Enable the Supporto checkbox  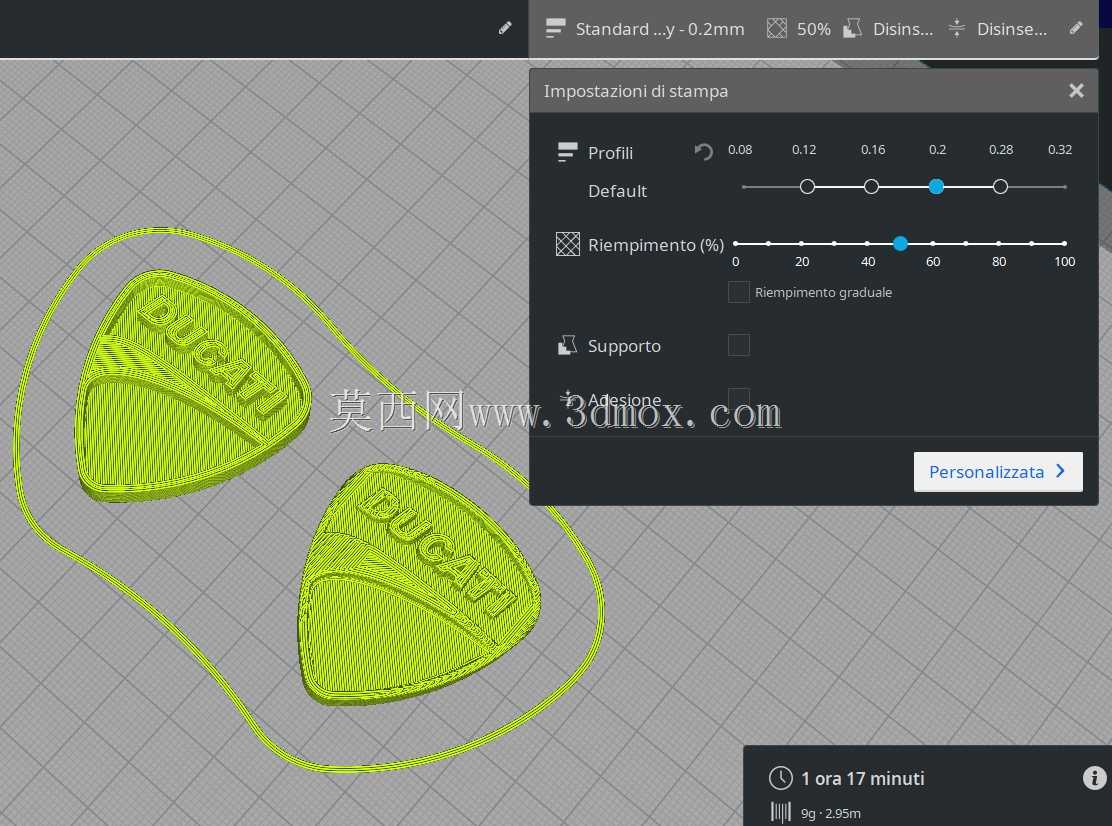coord(739,345)
